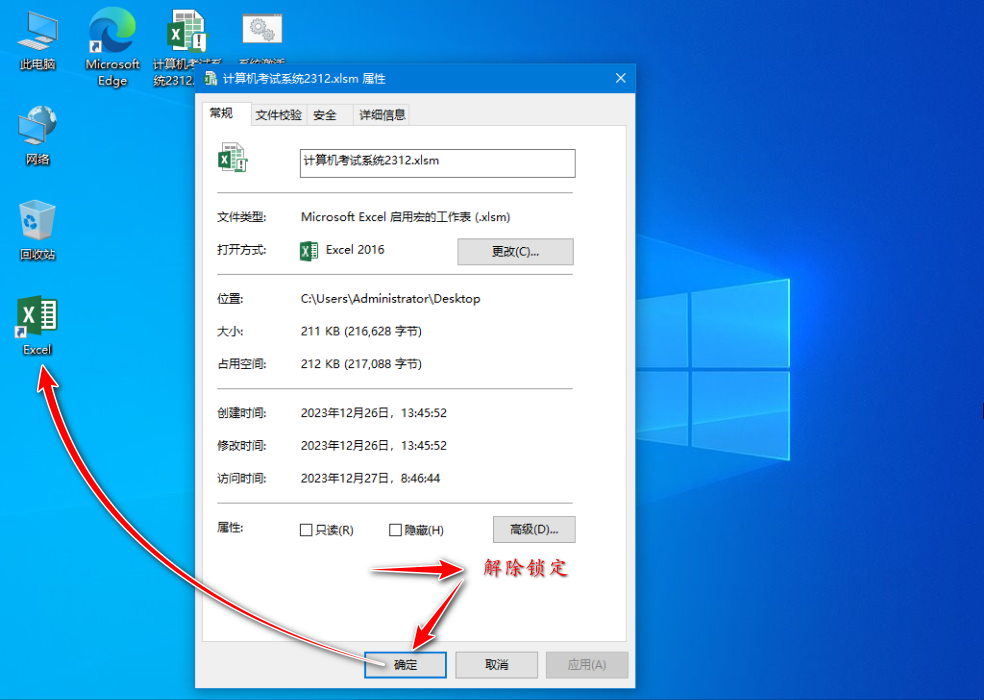Screen dimensions: 984x700
Task: Click the location path C:\Users\Administrator\Desktop
Action: 390,299
